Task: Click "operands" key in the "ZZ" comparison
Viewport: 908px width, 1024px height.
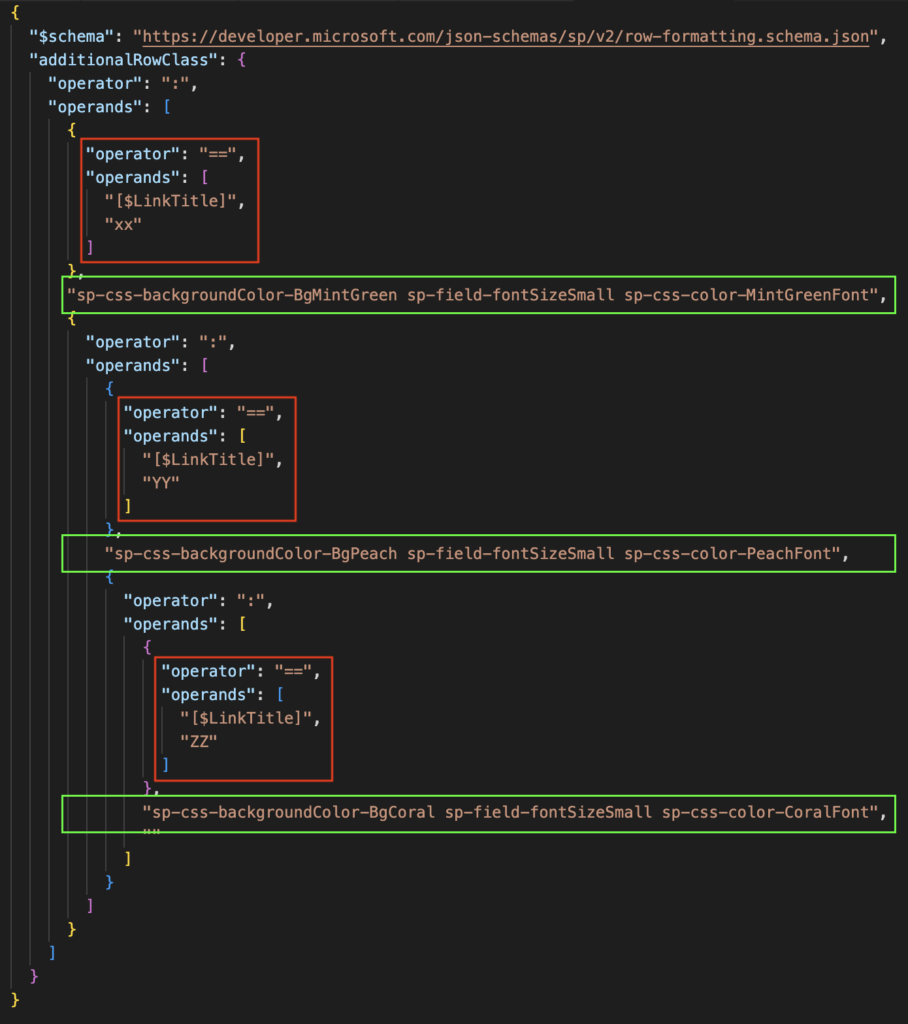Action: [208, 695]
